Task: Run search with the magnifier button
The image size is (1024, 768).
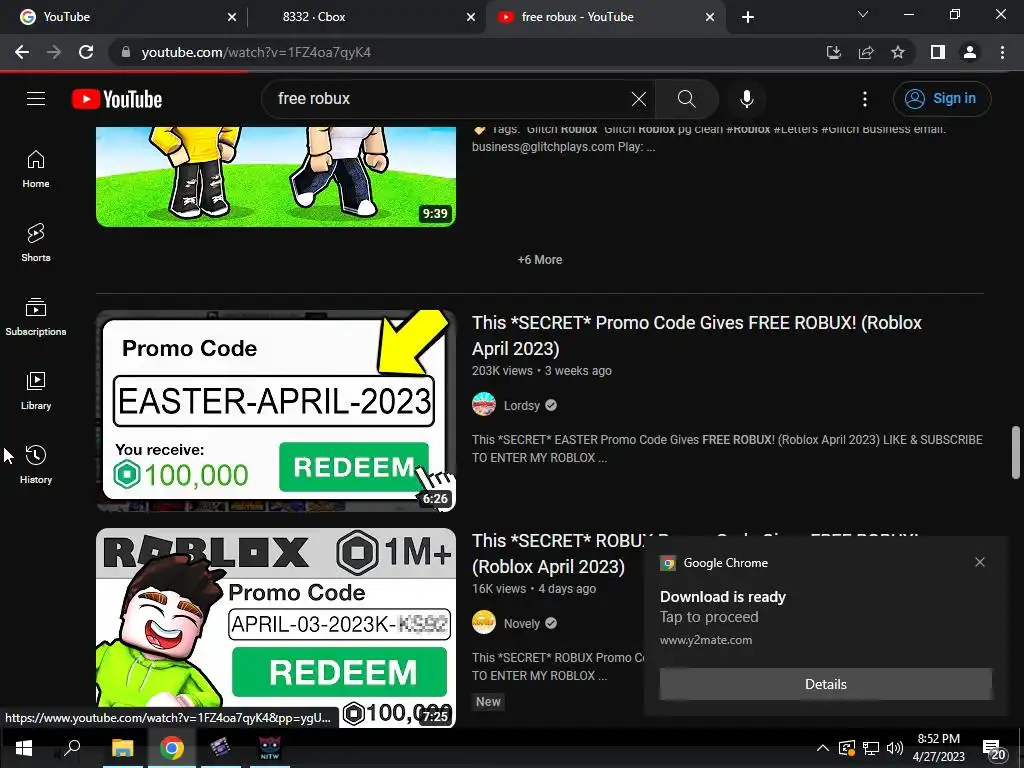Action: [x=686, y=99]
